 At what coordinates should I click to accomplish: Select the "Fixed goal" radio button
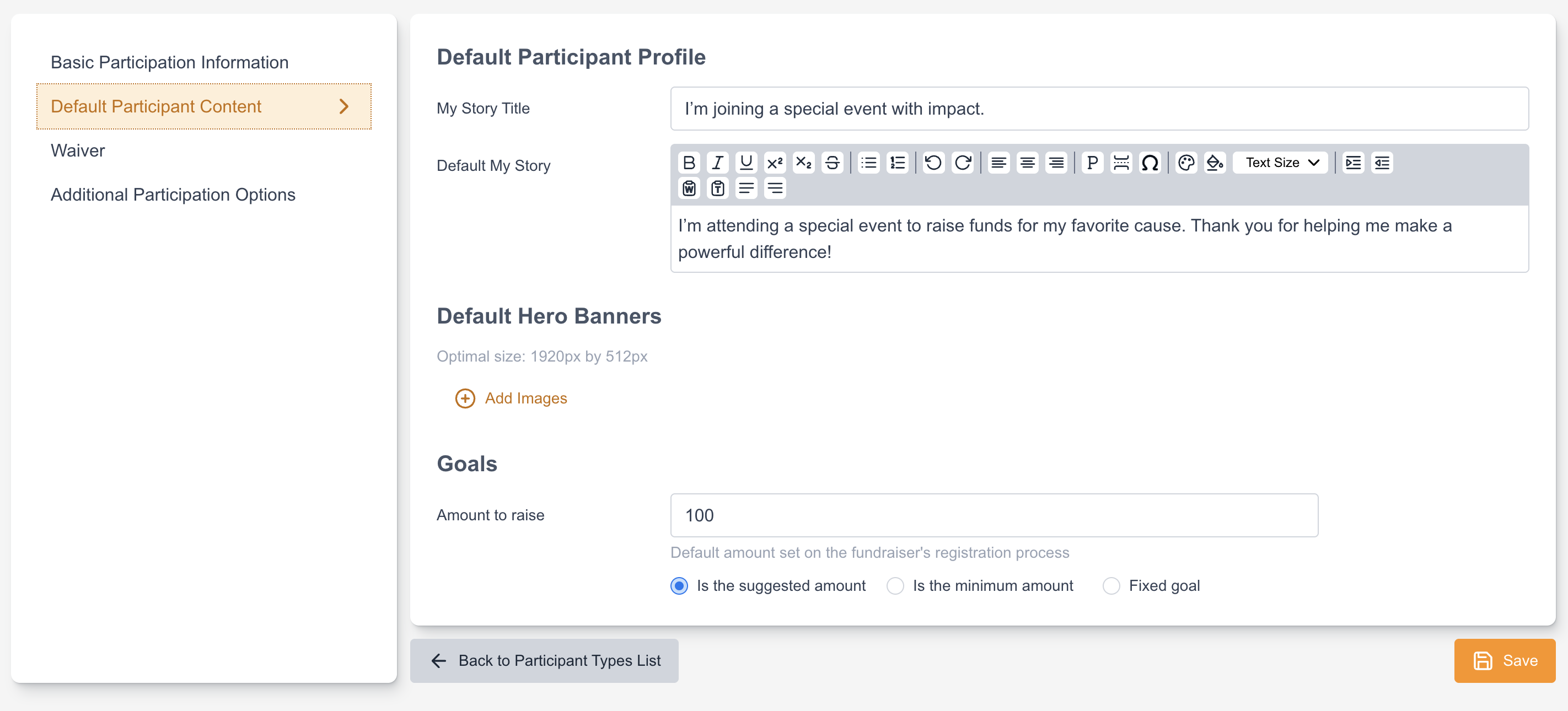point(1111,585)
